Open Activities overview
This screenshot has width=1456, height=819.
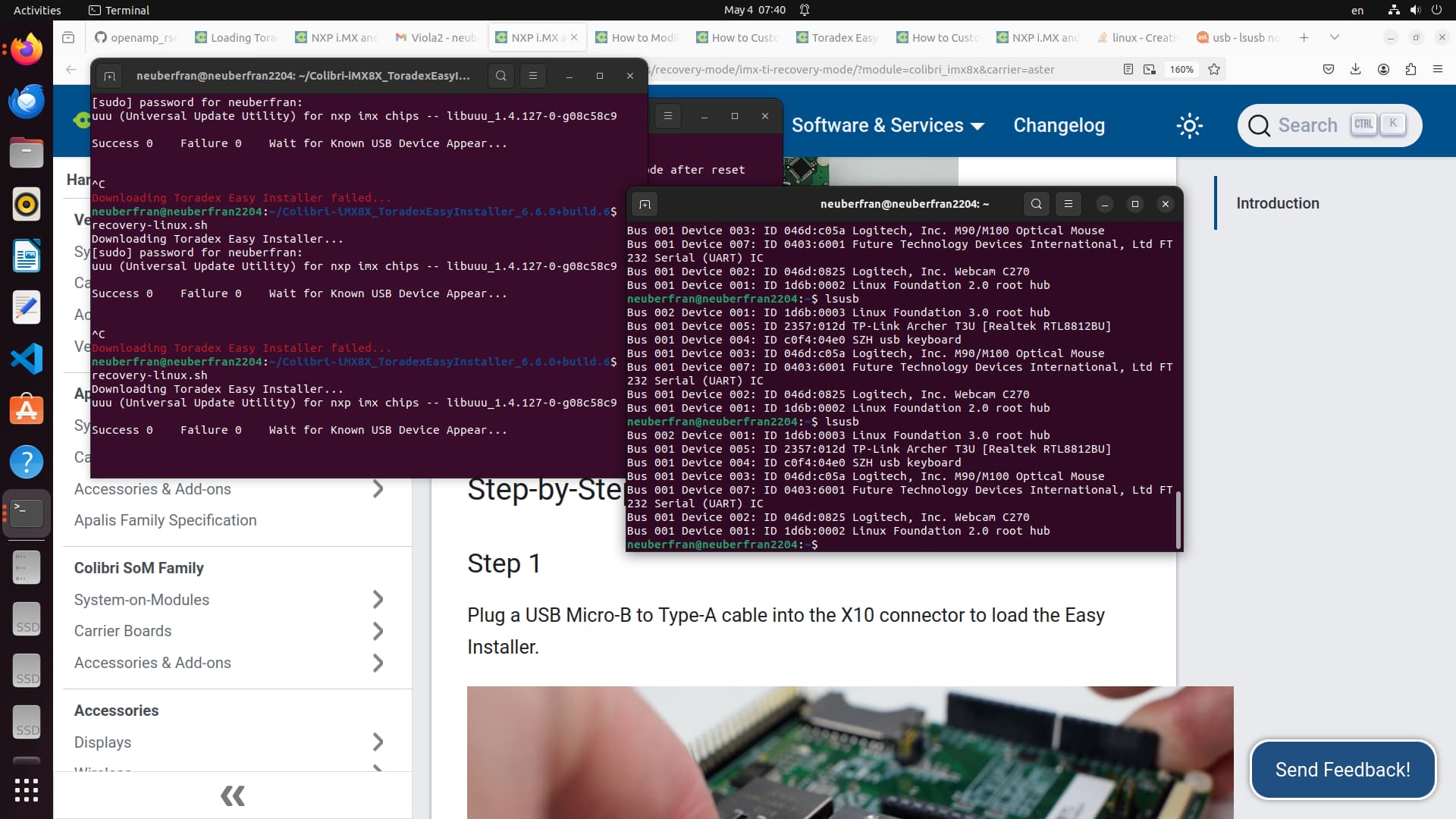pyautogui.click(x=37, y=10)
